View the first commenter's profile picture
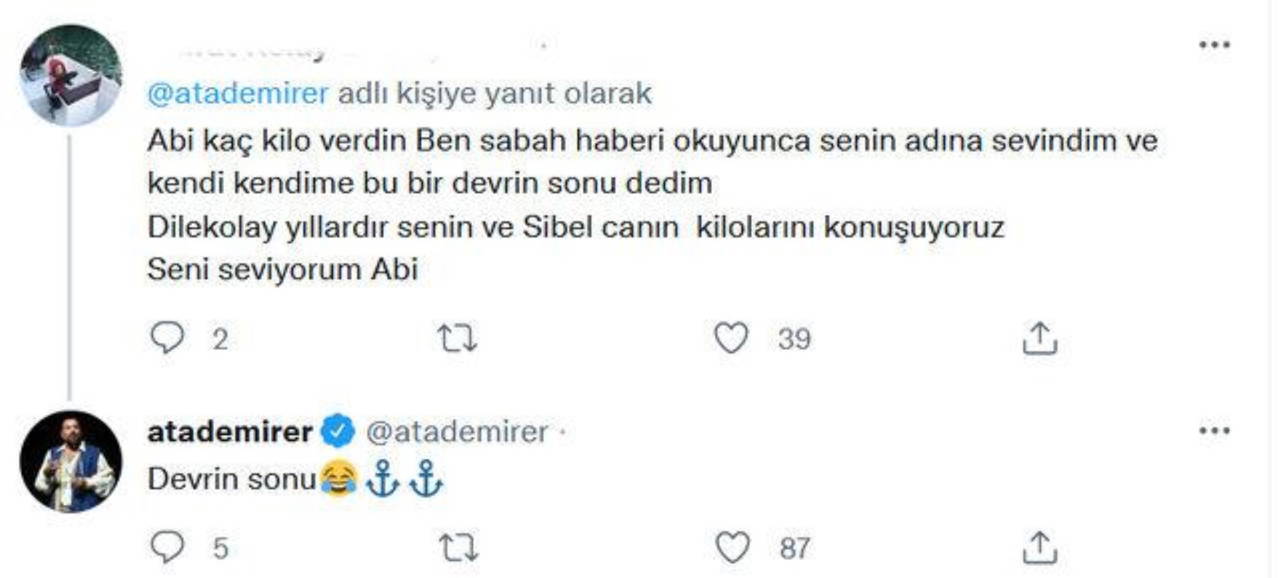The height and width of the screenshot is (578, 1280). tap(71, 75)
